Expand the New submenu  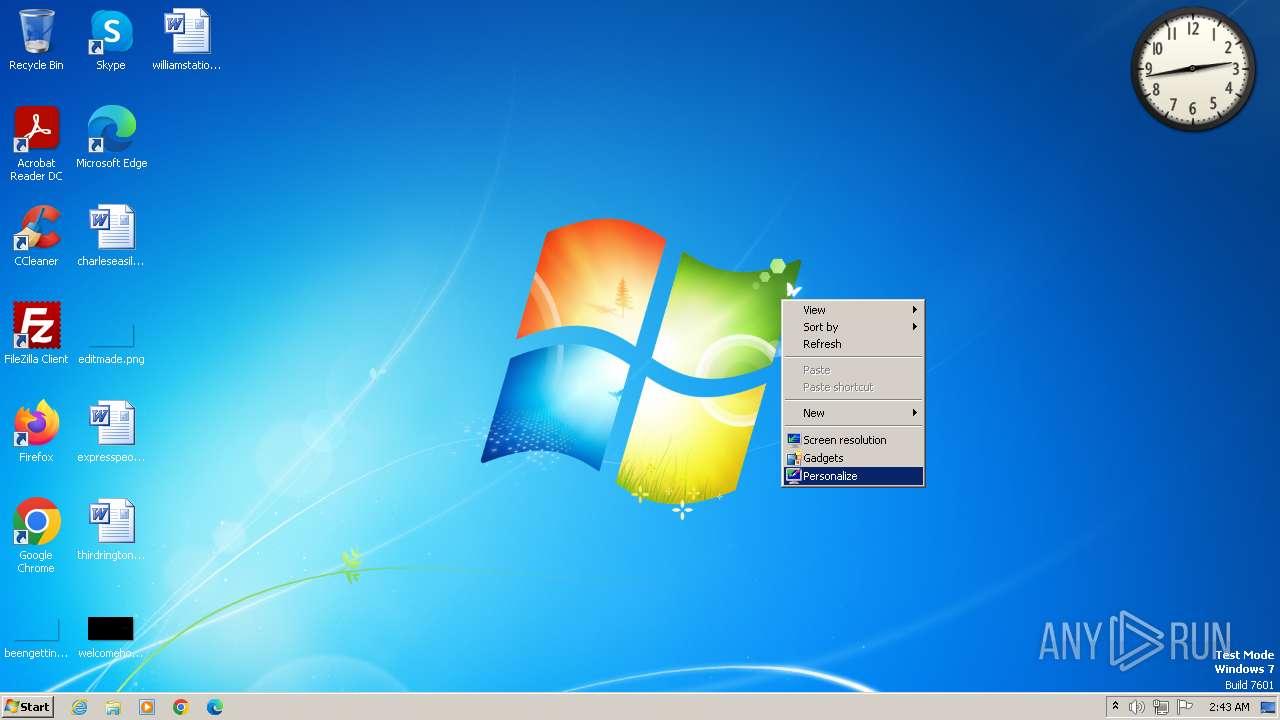[853, 413]
